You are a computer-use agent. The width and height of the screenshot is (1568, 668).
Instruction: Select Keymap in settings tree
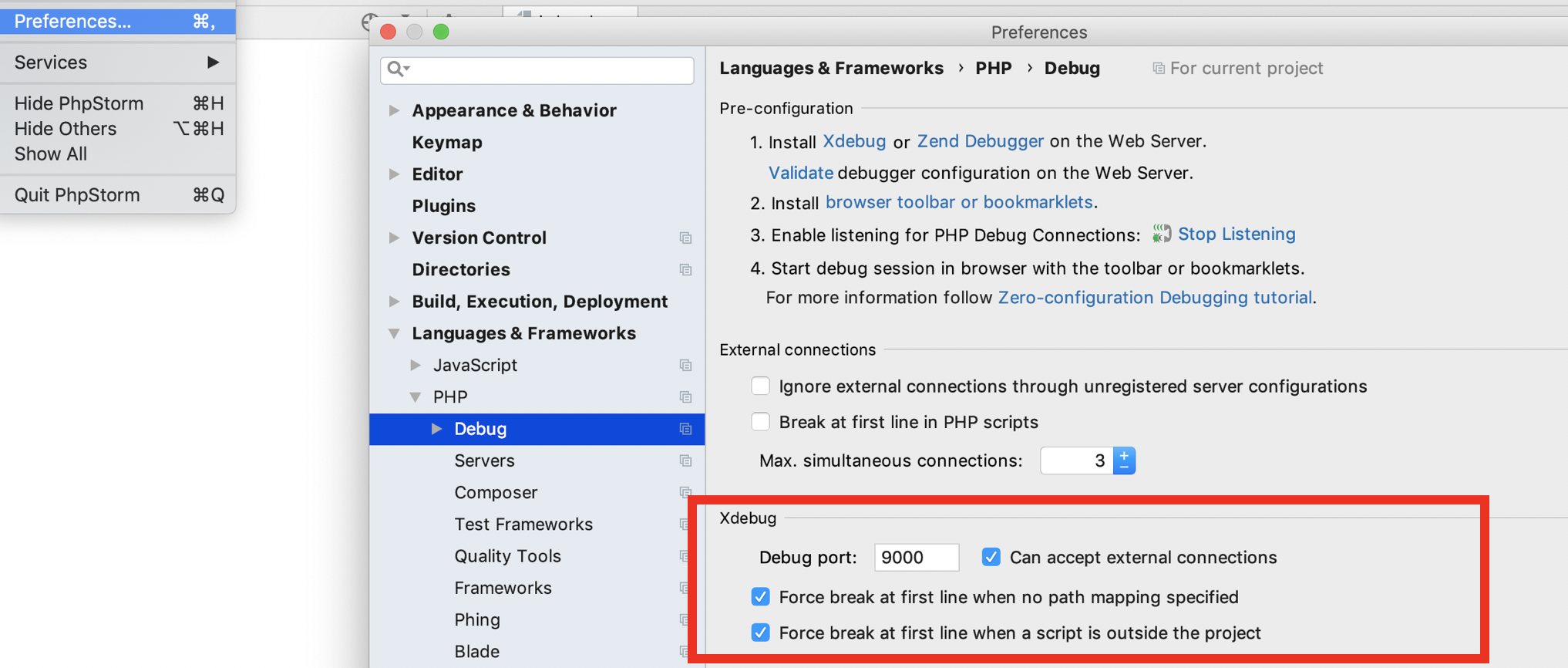point(447,143)
